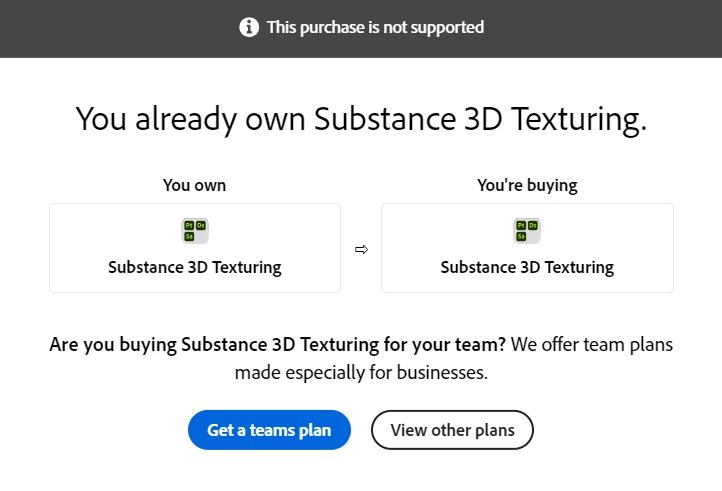Click the Substance 3D Texturing name in left card

pos(195,267)
